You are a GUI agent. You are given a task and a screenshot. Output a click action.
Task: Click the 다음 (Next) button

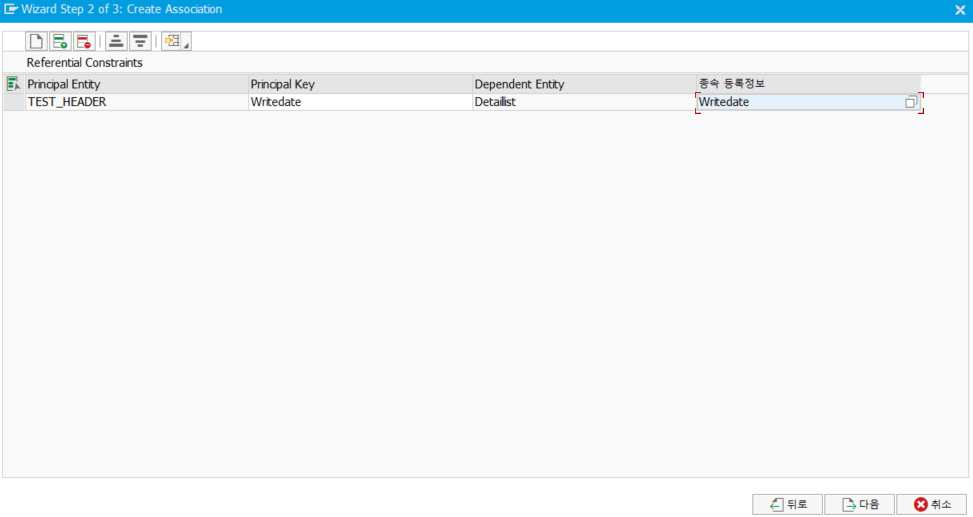859,505
